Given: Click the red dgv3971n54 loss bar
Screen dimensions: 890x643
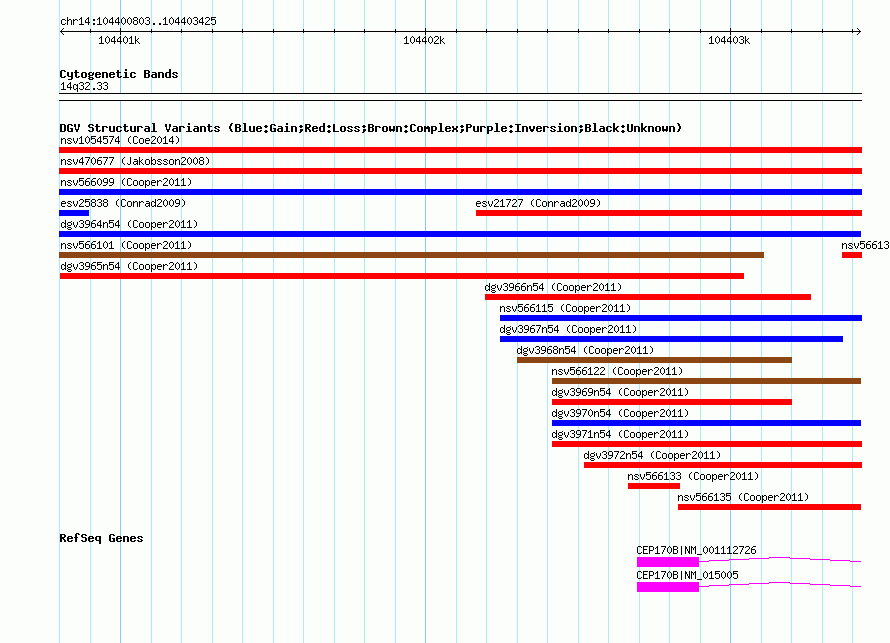Looking at the screenshot, I should (707, 444).
